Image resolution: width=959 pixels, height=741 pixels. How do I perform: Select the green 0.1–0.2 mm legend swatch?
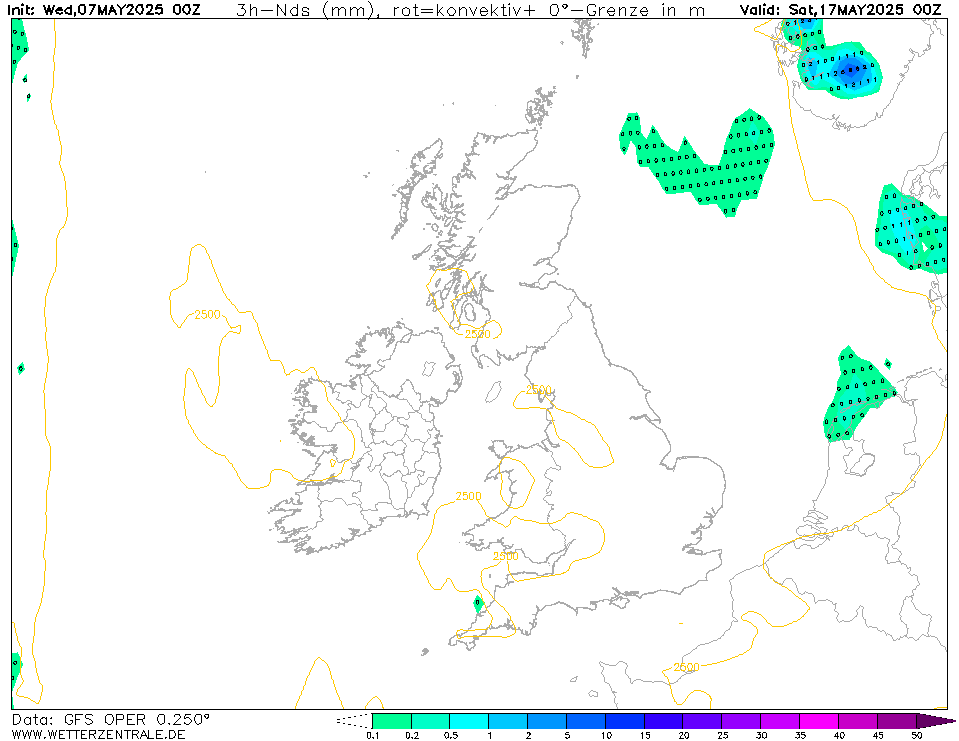[392, 721]
